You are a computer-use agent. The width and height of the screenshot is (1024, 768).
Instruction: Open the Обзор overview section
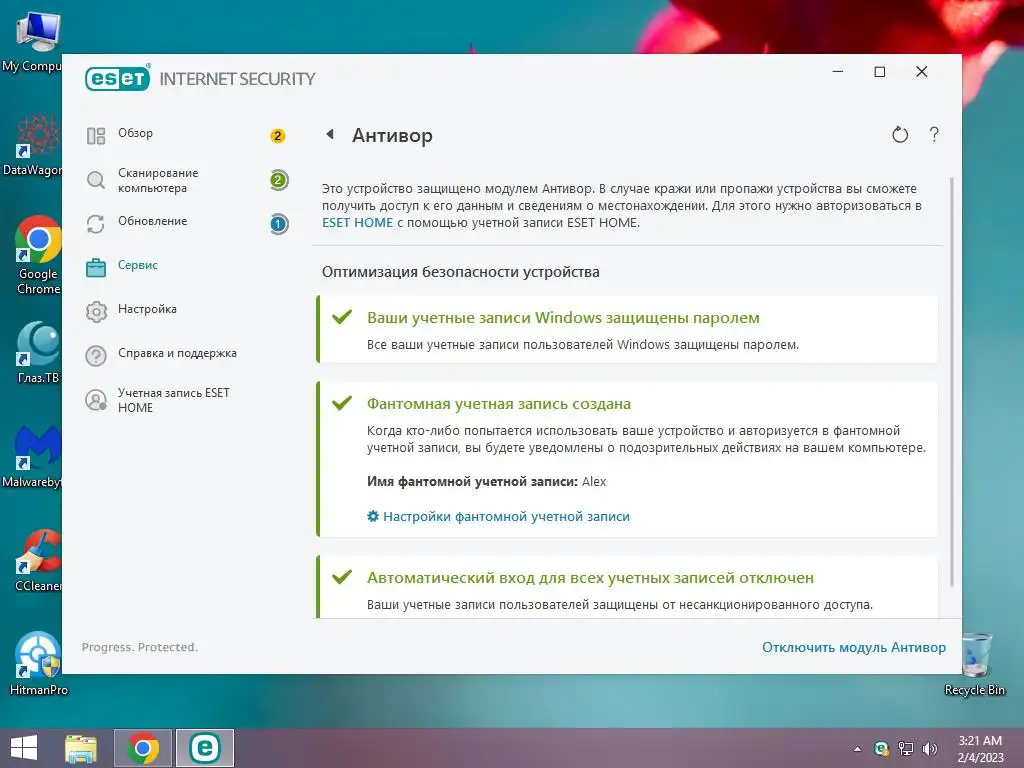[135, 133]
